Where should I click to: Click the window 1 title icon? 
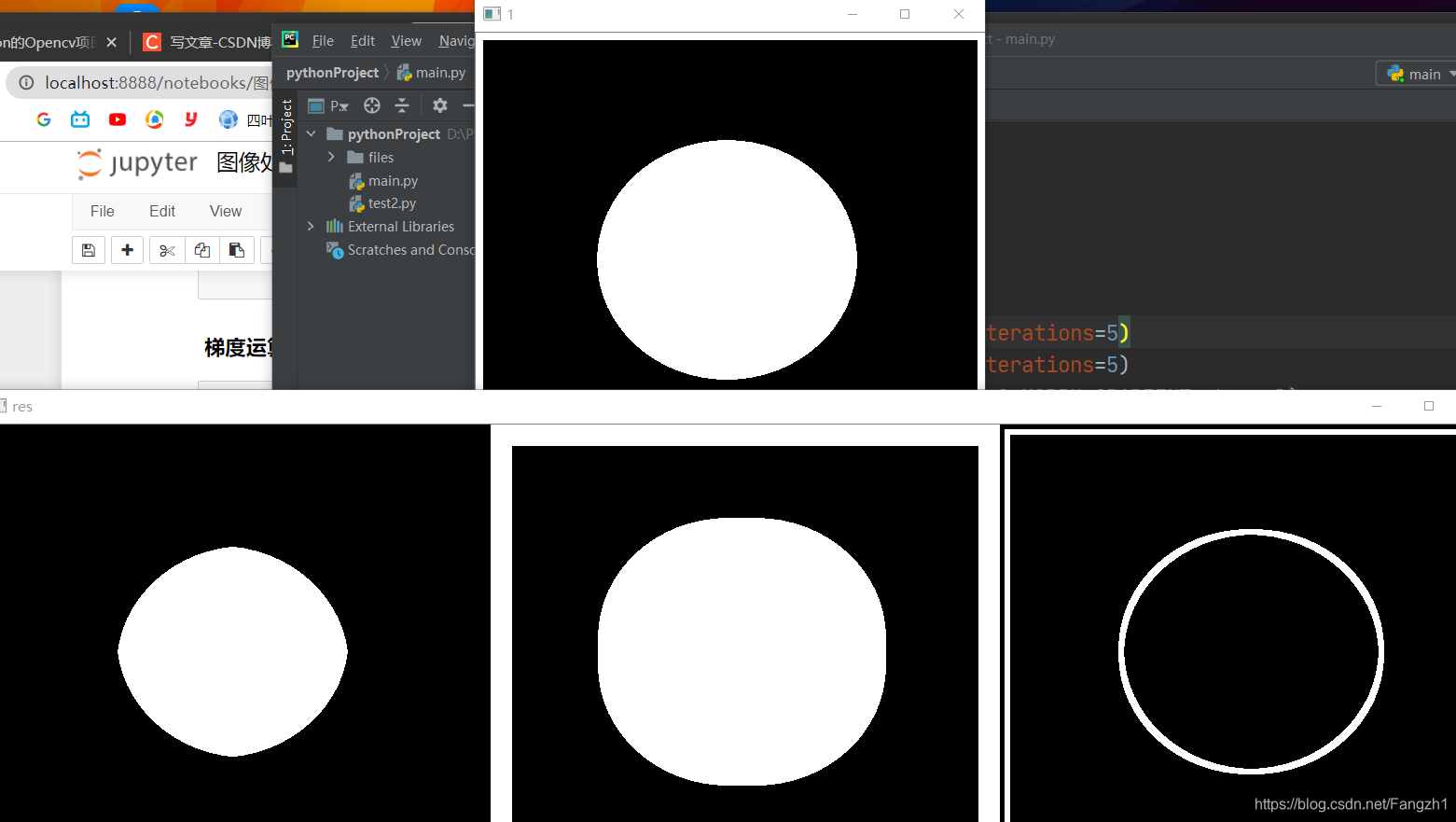(492, 14)
